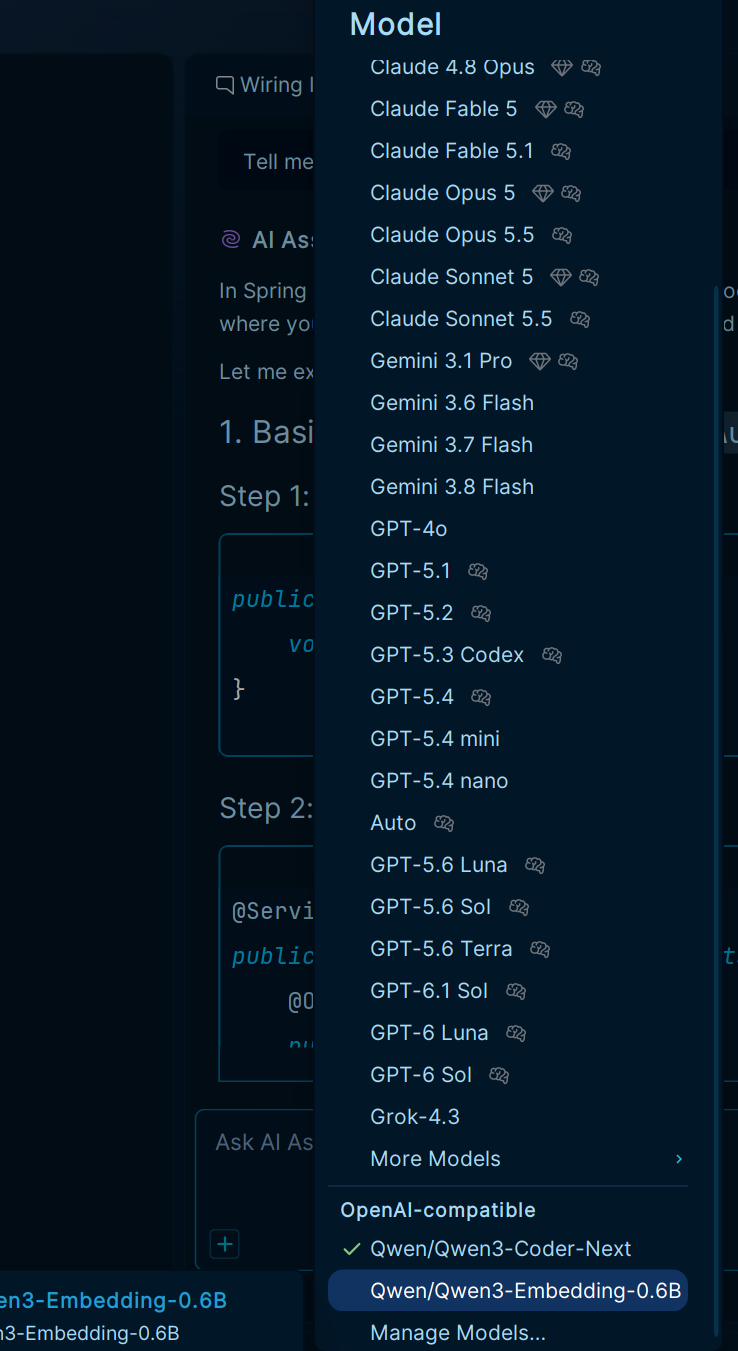Choose Claude Opus 5.5 model
Image resolution: width=738 pixels, height=1351 pixels.
pos(508,235)
